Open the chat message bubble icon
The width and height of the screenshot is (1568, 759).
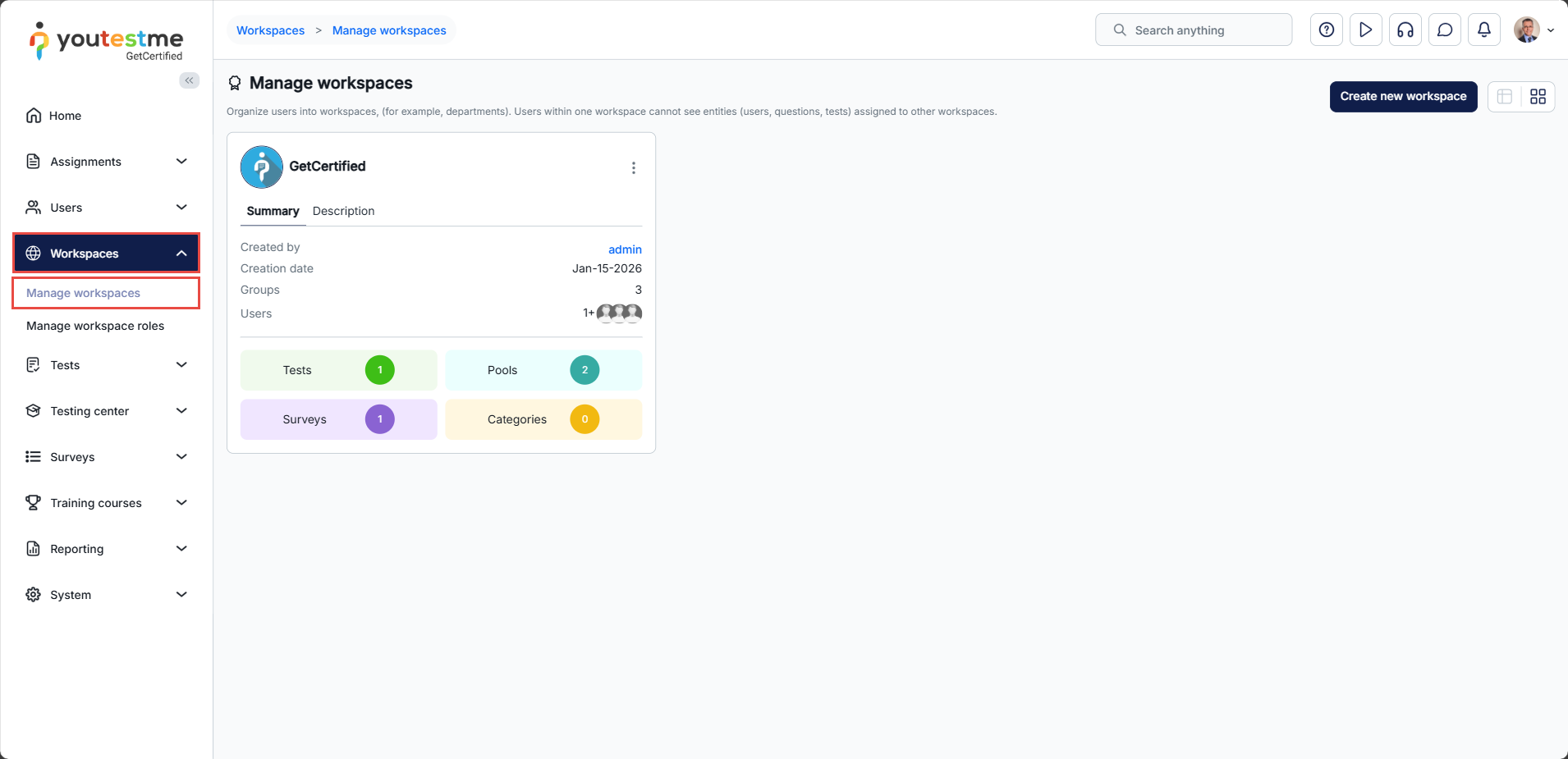click(x=1444, y=30)
